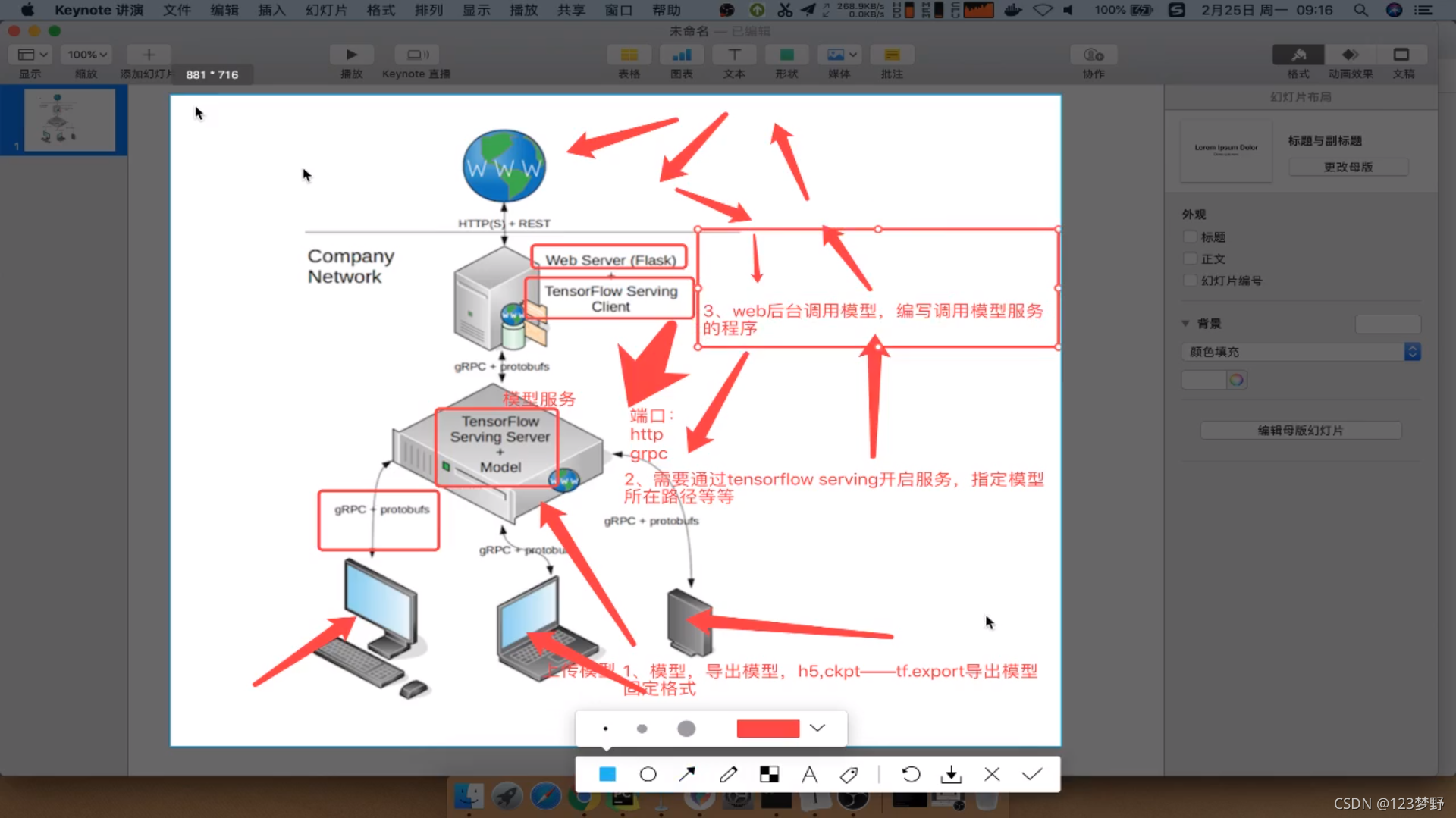Viewport: 1456px width, 818px height.
Task: Insert a table from the toolbar
Action: click(629, 55)
